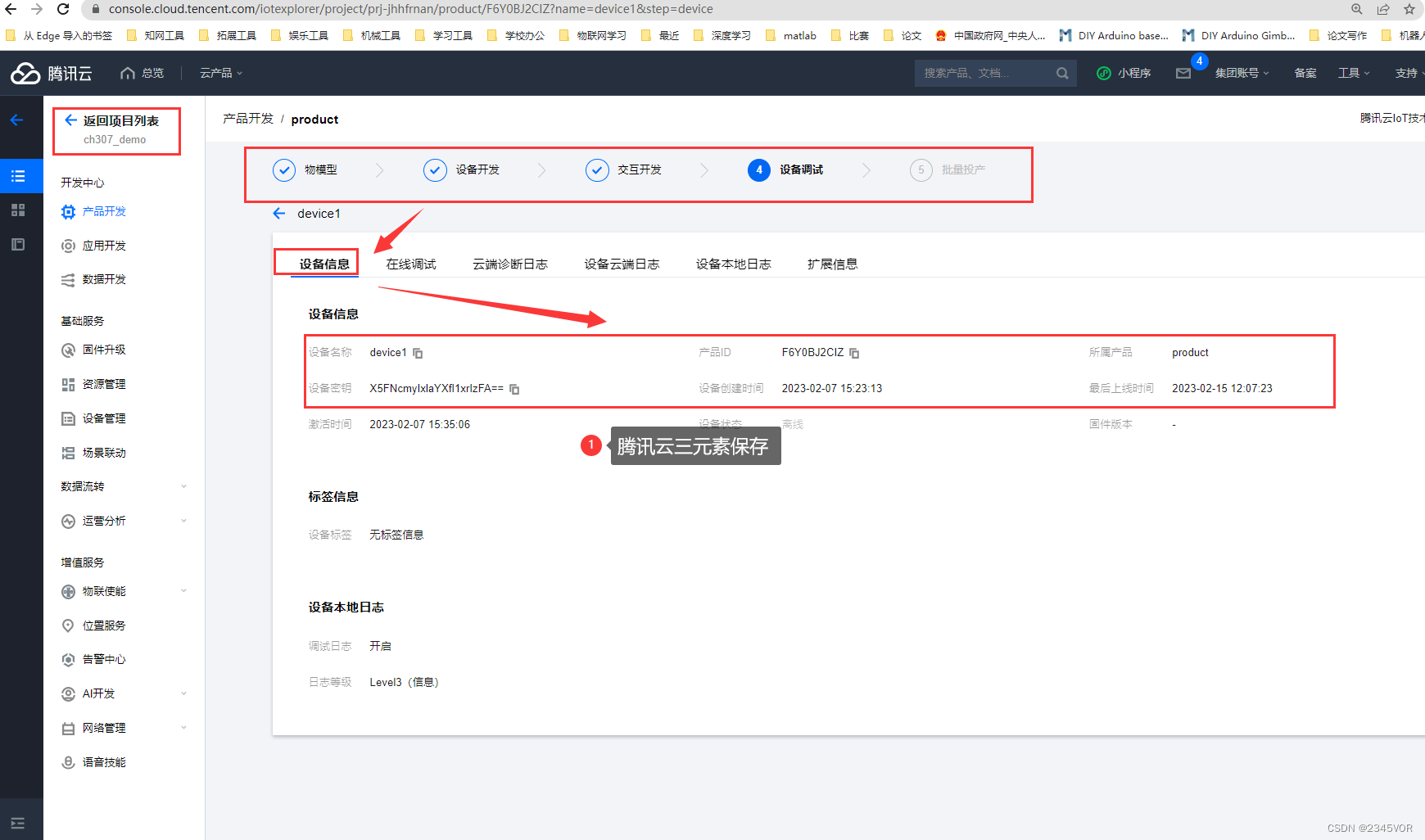Go to the 设备开发 step
Viewport: 1425px width, 840px height.
click(x=462, y=169)
